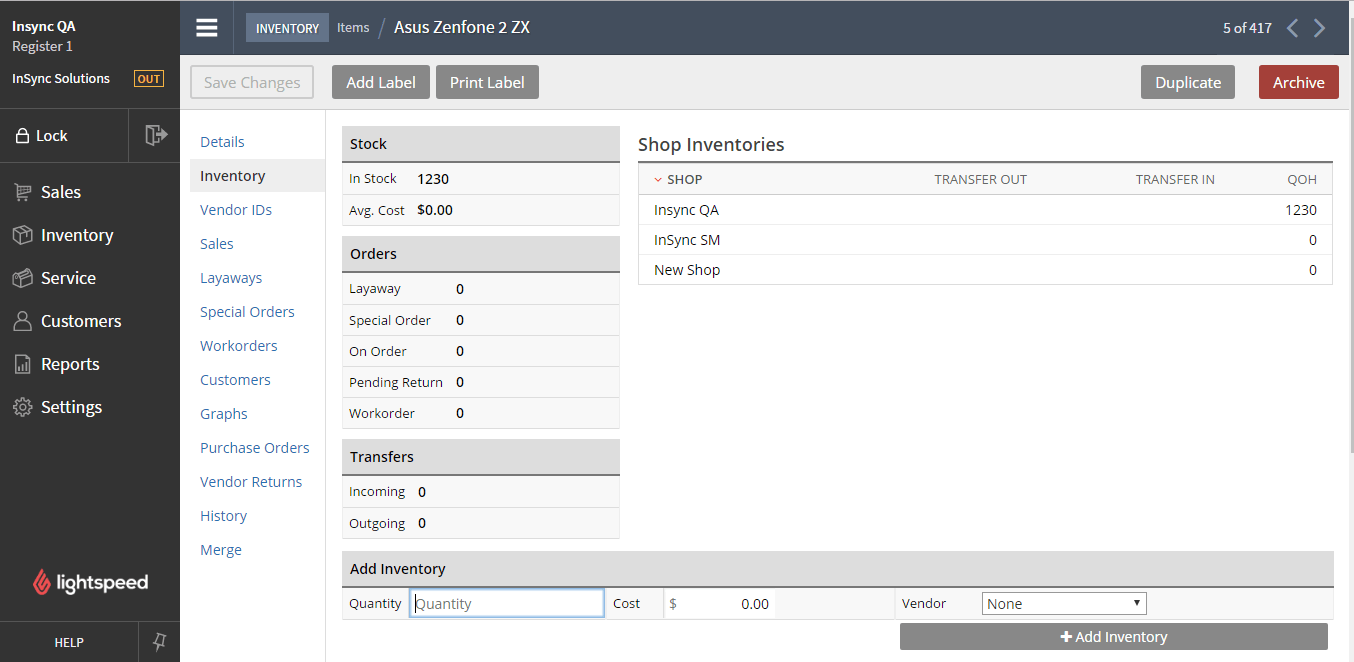Click the Service ticket icon
Viewport: 1354px width, 662px height.
(x=22, y=278)
